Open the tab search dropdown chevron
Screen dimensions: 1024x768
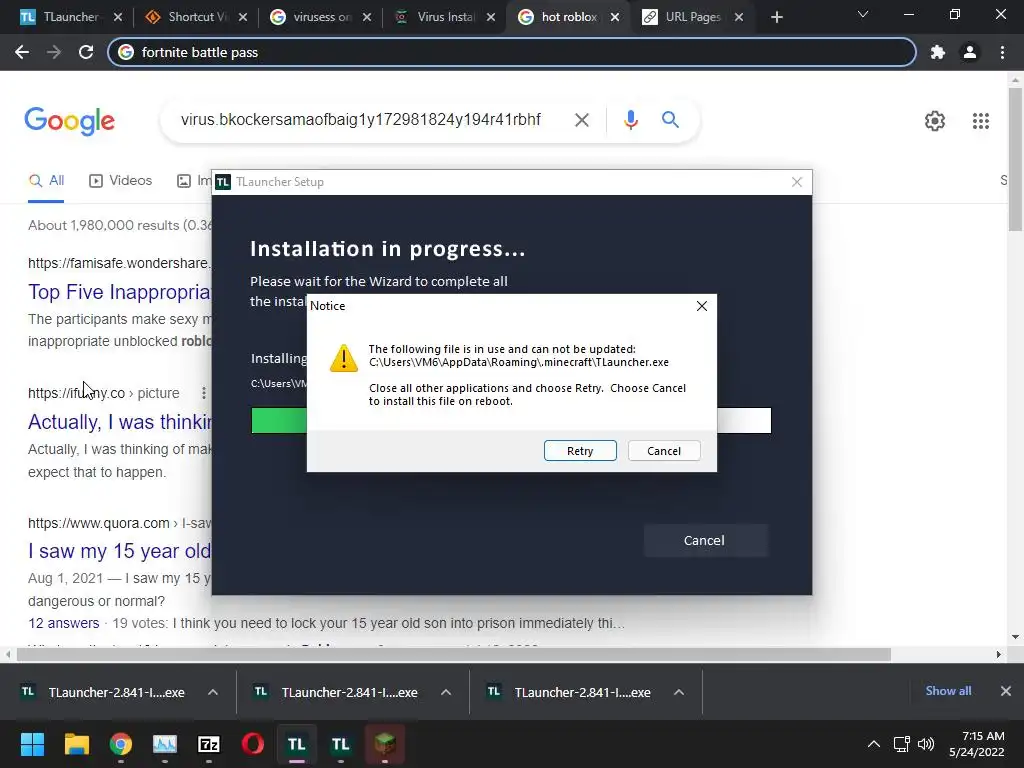[x=863, y=14]
